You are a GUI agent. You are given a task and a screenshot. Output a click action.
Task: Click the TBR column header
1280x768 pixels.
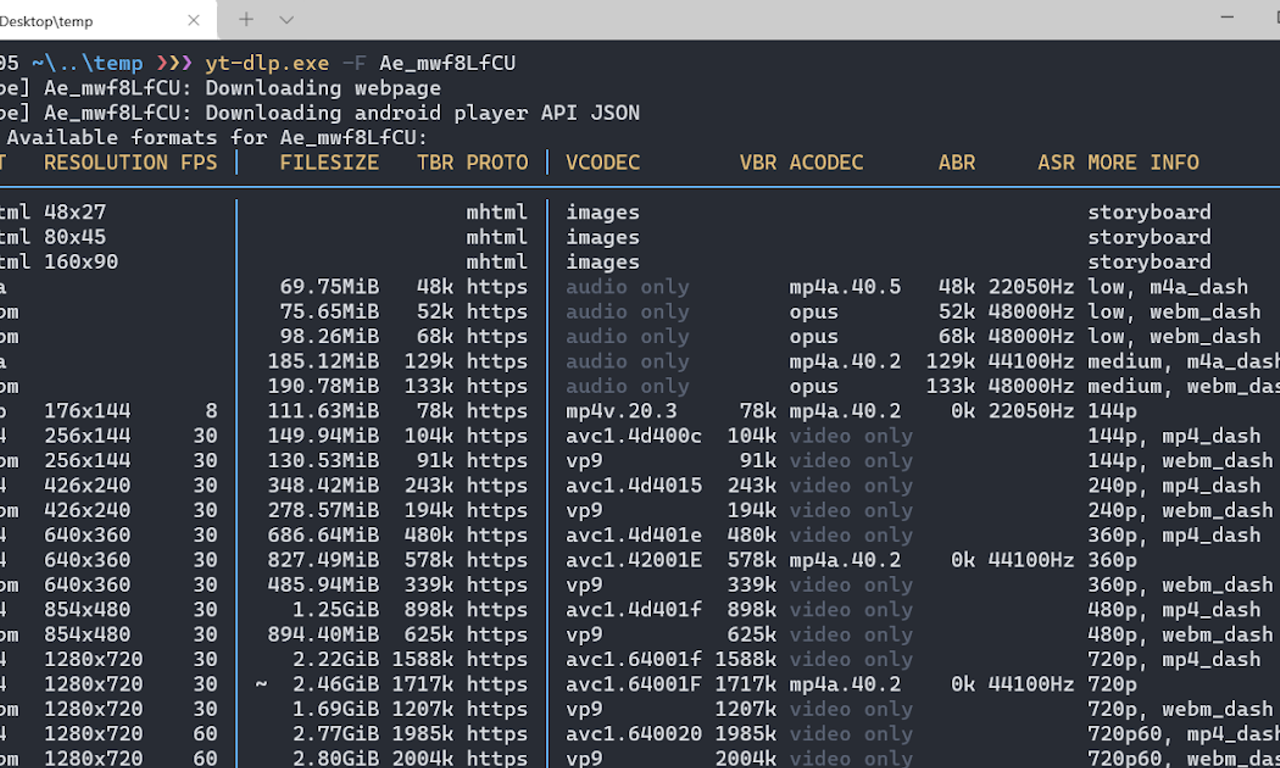[435, 162]
